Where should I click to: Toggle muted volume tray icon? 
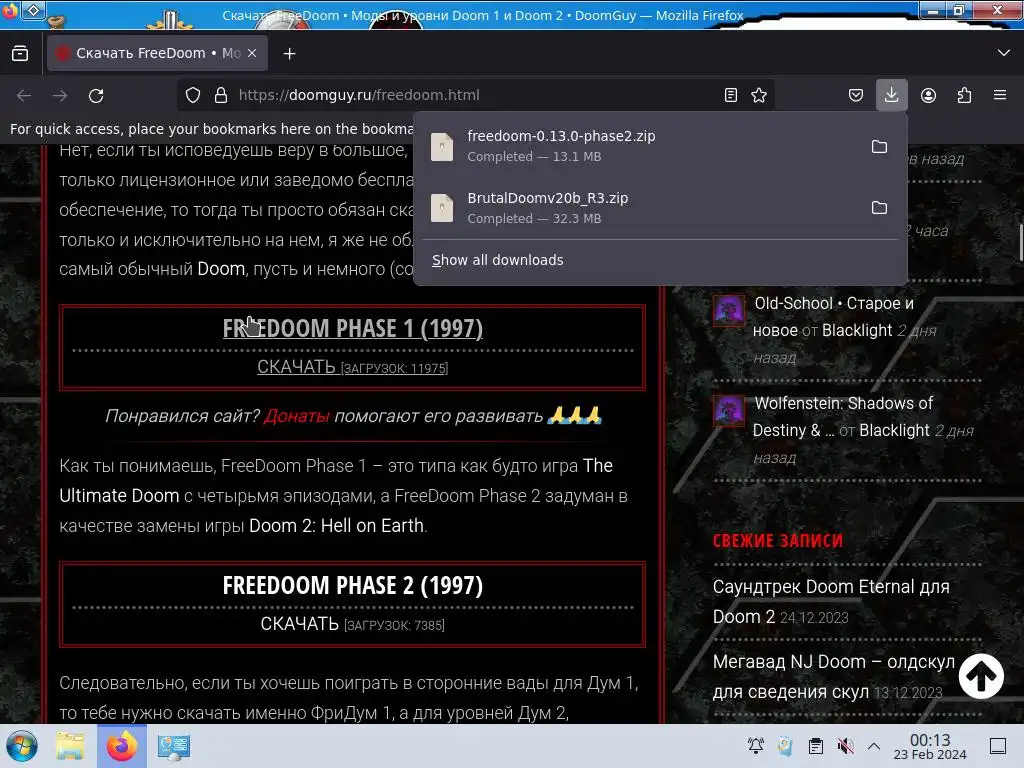(x=846, y=746)
